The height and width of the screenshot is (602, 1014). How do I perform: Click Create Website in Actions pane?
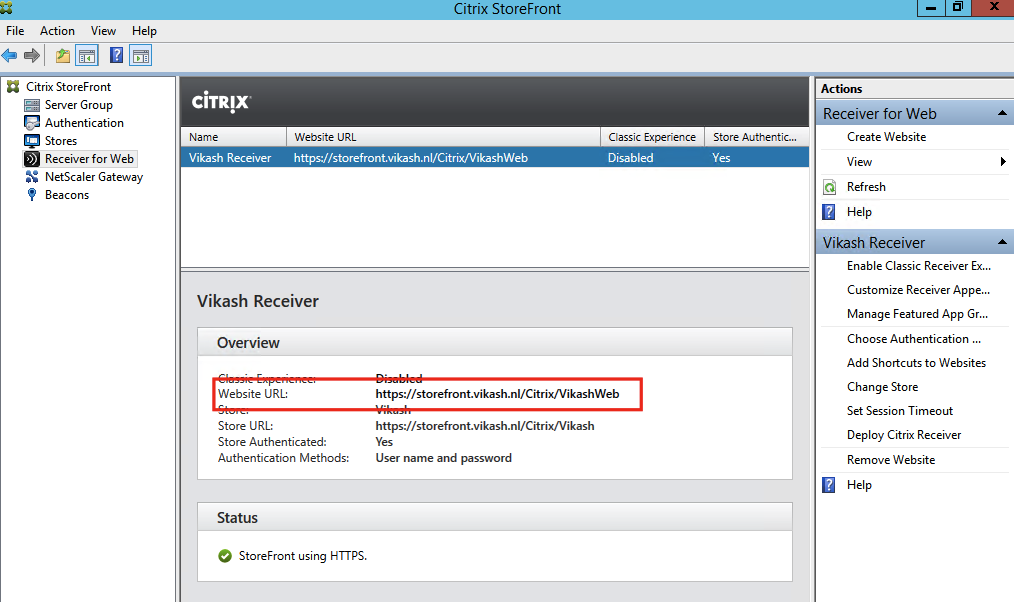886,137
